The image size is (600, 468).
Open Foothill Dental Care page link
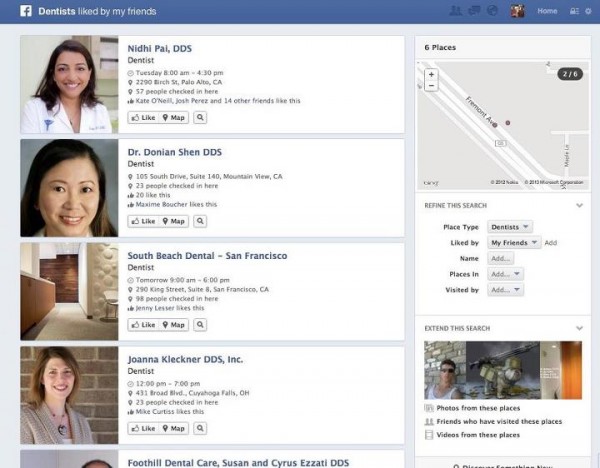pos(238,463)
